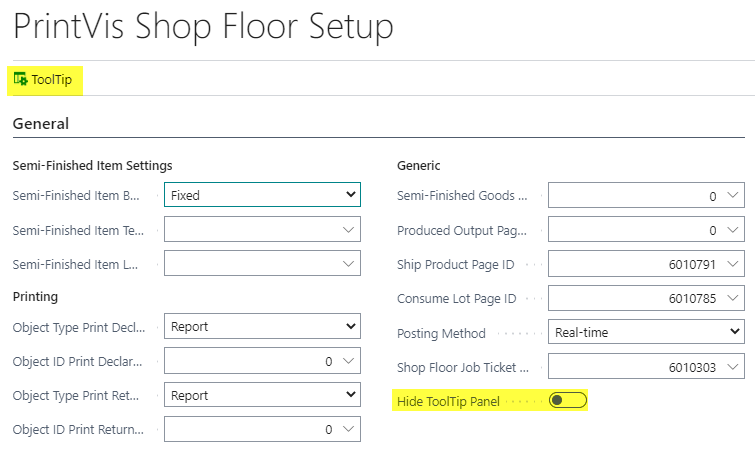This screenshot has width=755, height=454.
Task: Expand Consume Lot Page ID lookup chevron
Action: click(x=732, y=298)
